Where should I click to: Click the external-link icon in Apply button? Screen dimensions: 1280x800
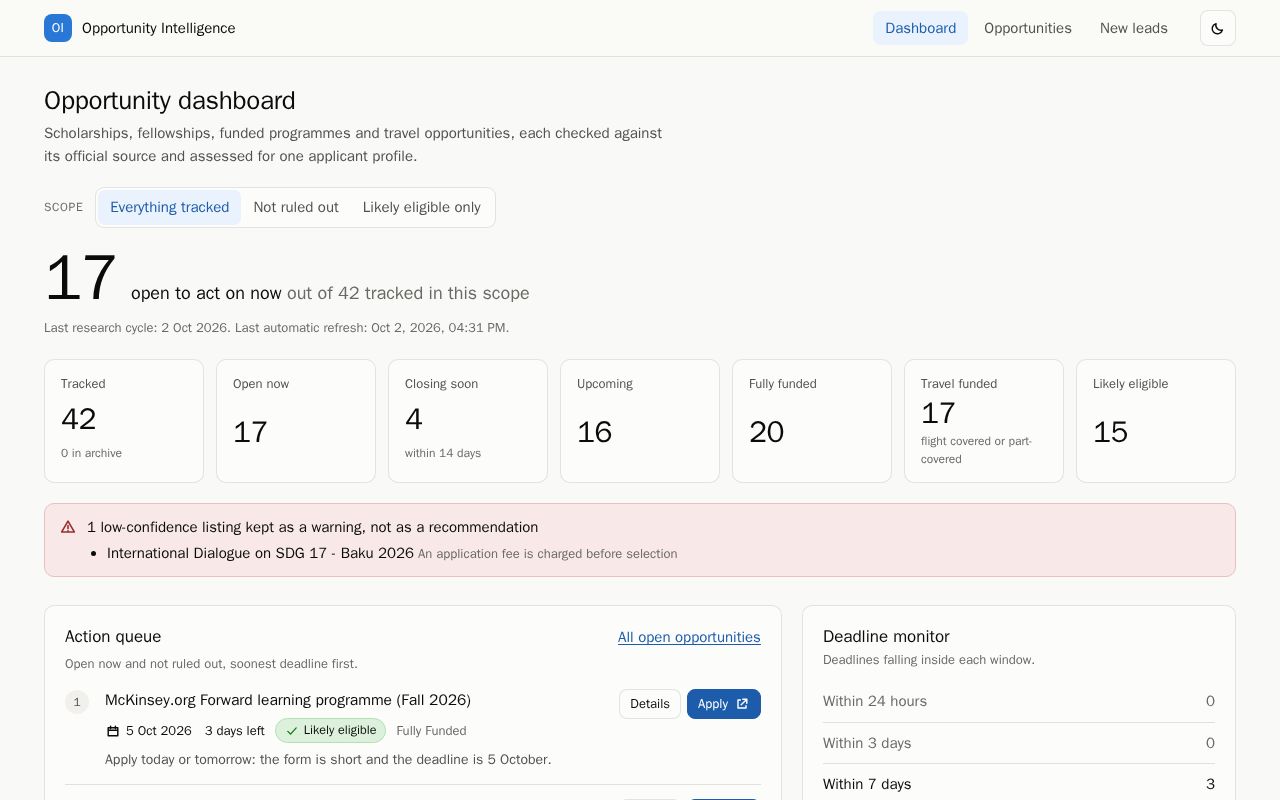(742, 704)
